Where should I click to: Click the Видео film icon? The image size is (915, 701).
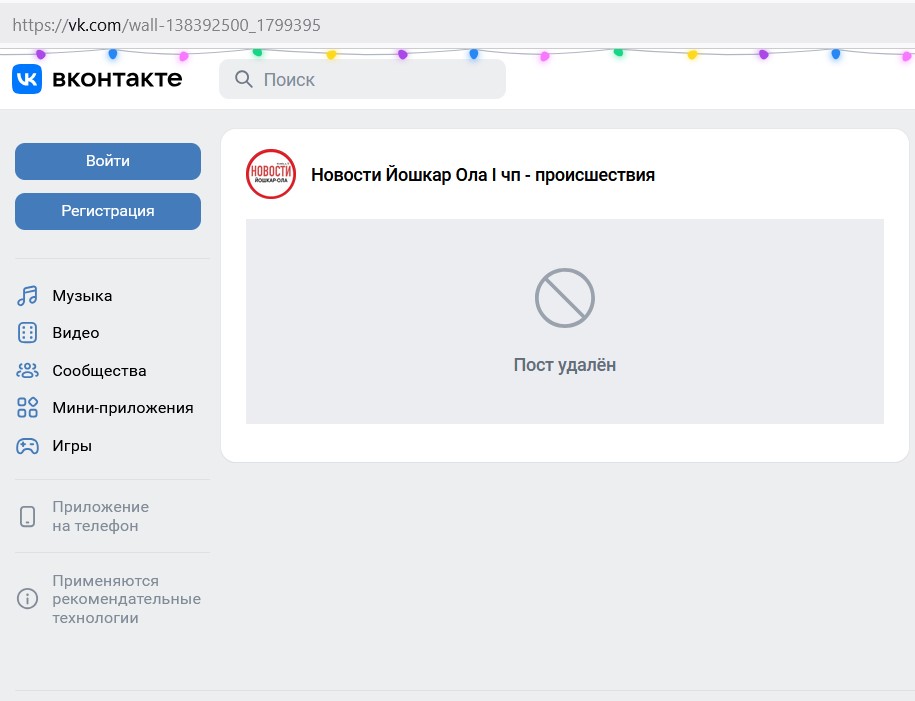coord(27,333)
